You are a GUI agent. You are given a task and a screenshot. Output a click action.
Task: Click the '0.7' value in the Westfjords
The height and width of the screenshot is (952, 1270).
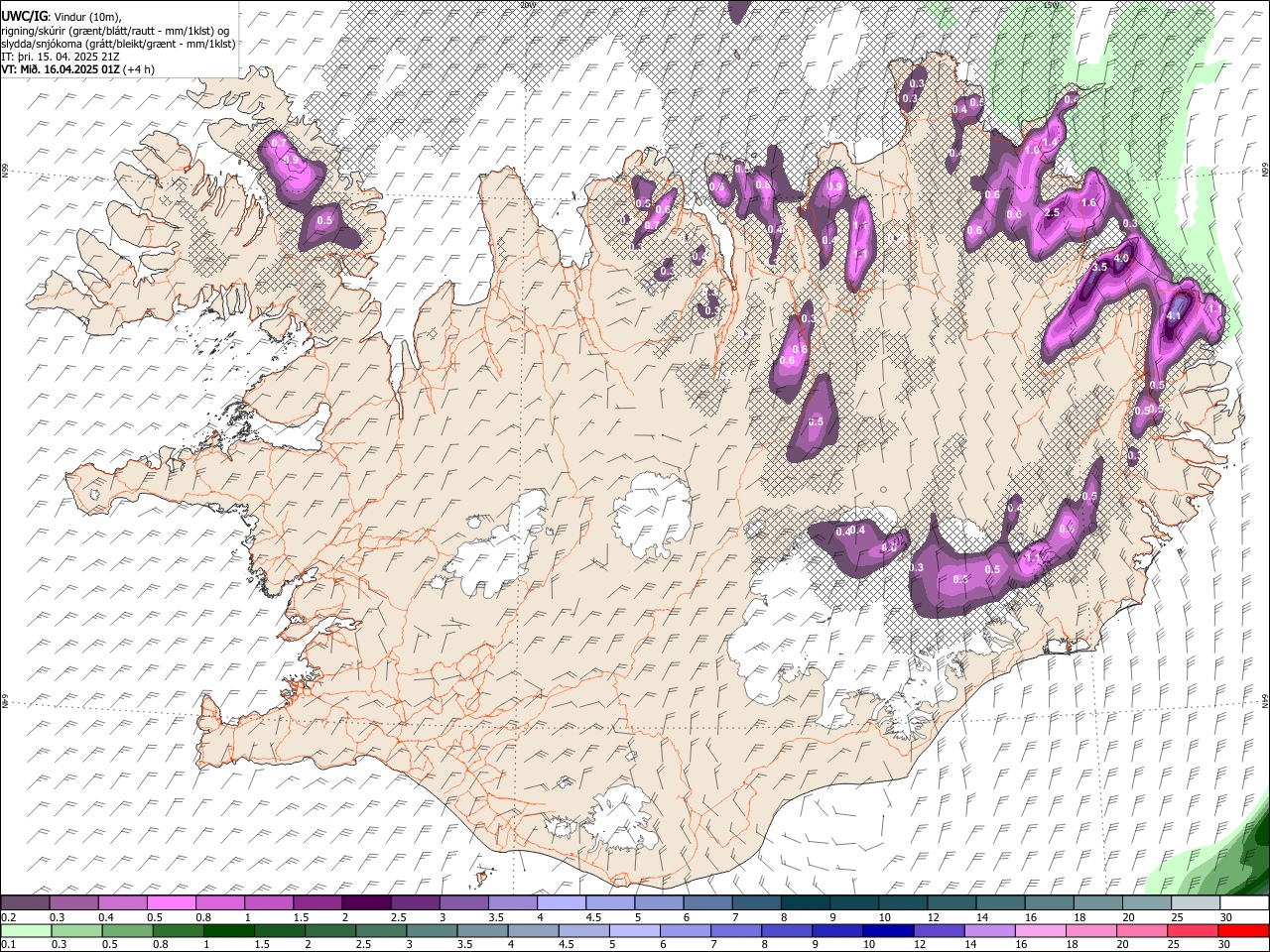point(277,144)
